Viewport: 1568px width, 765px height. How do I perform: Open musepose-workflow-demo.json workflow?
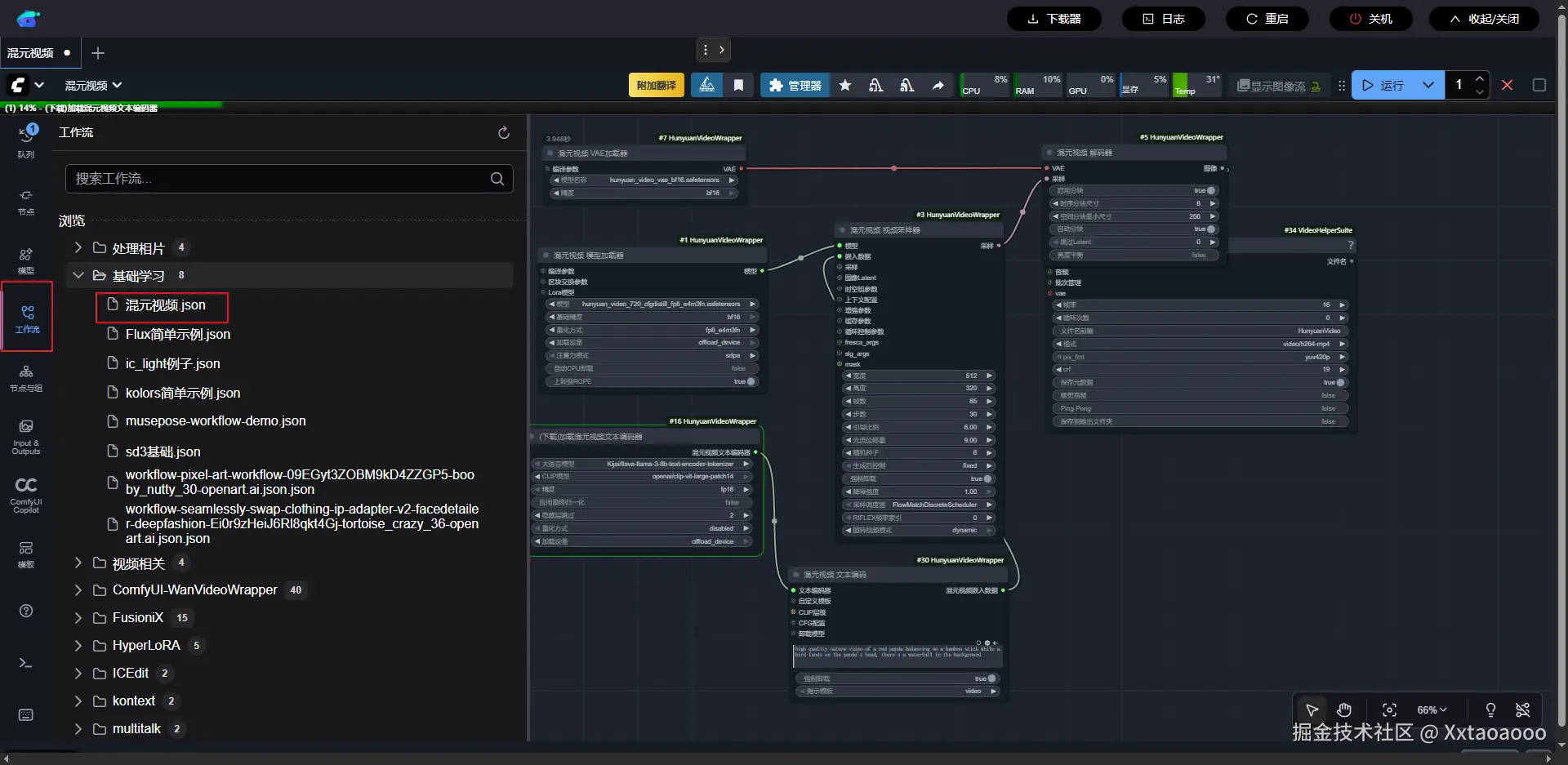pyautogui.click(x=216, y=420)
